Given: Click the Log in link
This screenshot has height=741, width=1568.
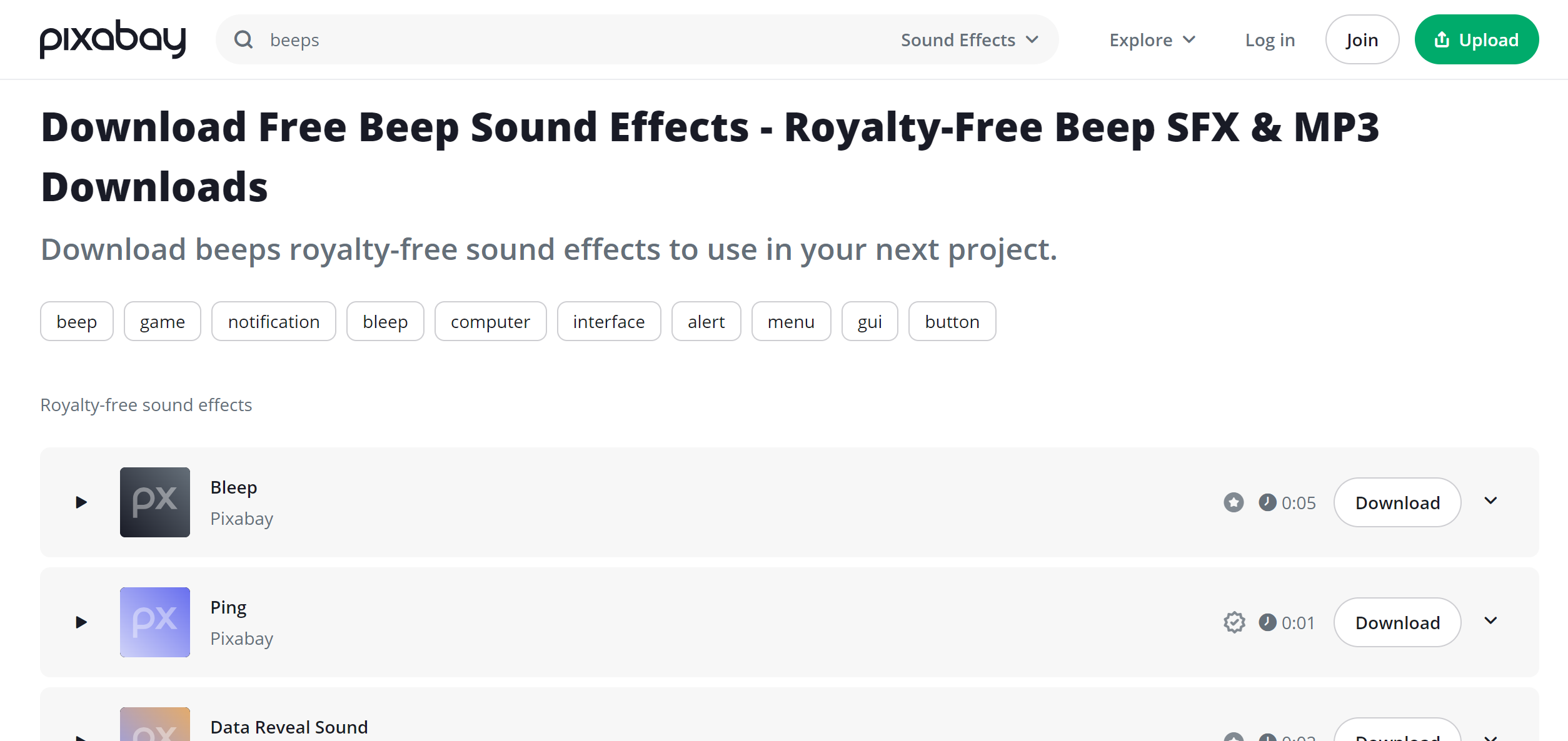Looking at the screenshot, I should pyautogui.click(x=1270, y=40).
